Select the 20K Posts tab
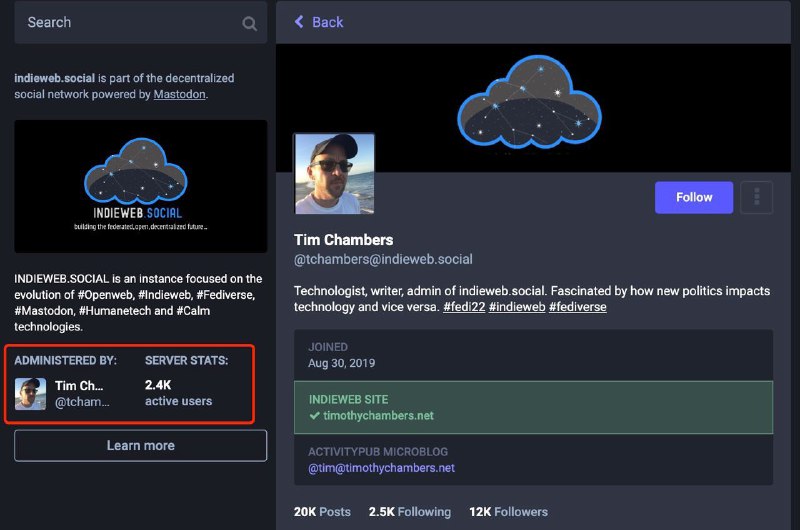 (322, 511)
